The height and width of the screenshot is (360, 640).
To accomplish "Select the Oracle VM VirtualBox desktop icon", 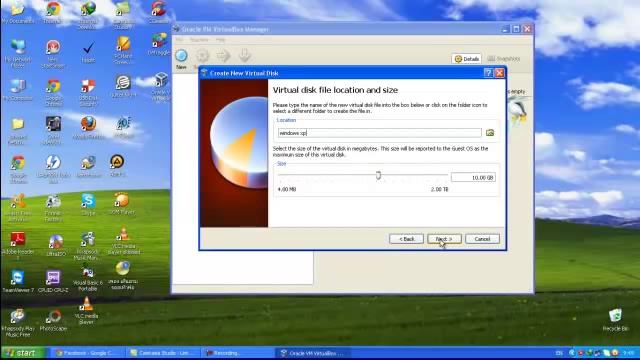I will [161, 87].
